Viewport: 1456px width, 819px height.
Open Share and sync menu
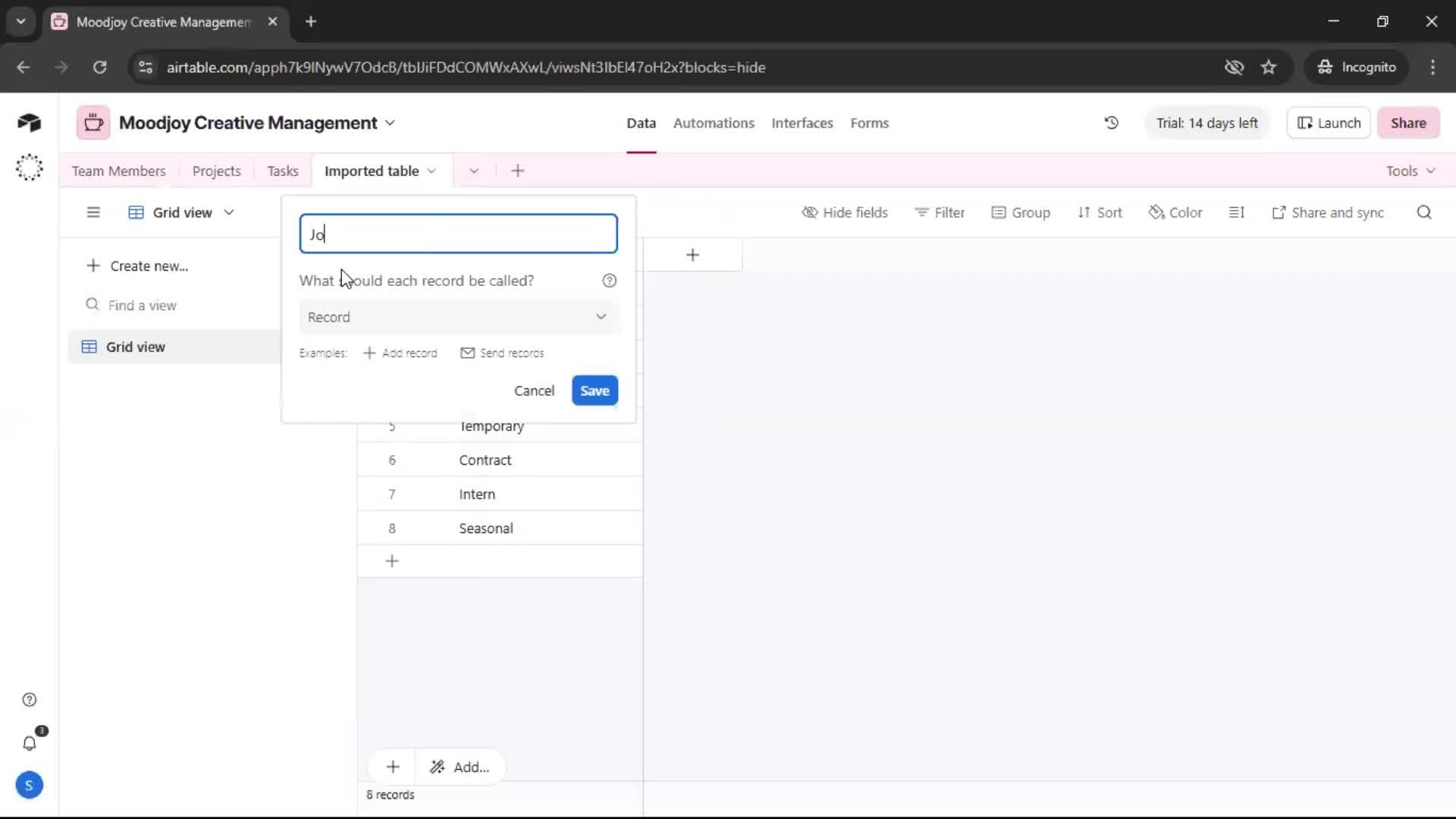(x=1328, y=212)
